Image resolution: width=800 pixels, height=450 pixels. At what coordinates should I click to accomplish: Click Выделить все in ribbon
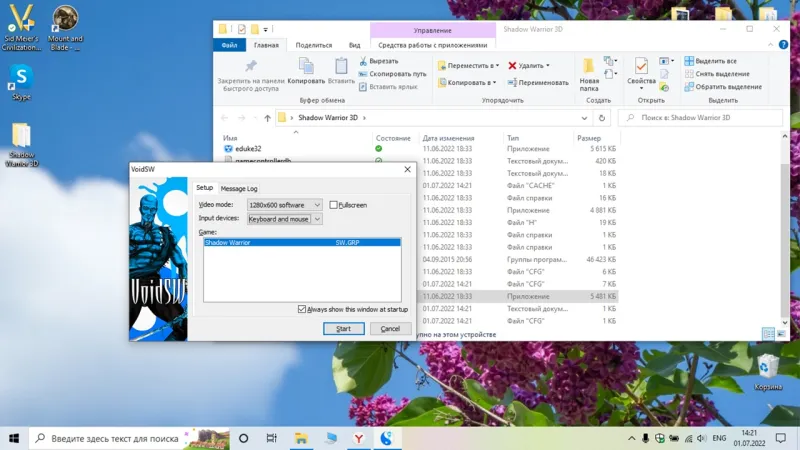(x=711, y=61)
